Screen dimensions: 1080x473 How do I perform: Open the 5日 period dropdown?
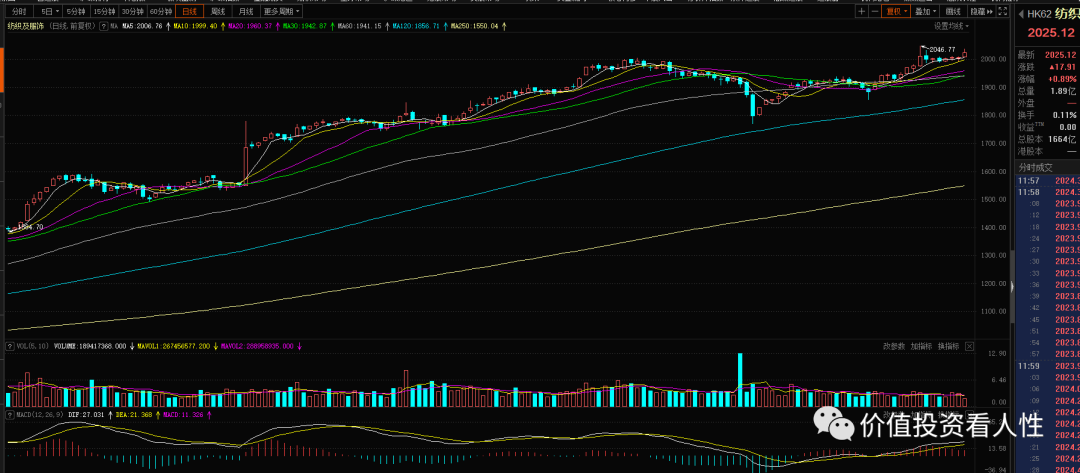point(50,12)
